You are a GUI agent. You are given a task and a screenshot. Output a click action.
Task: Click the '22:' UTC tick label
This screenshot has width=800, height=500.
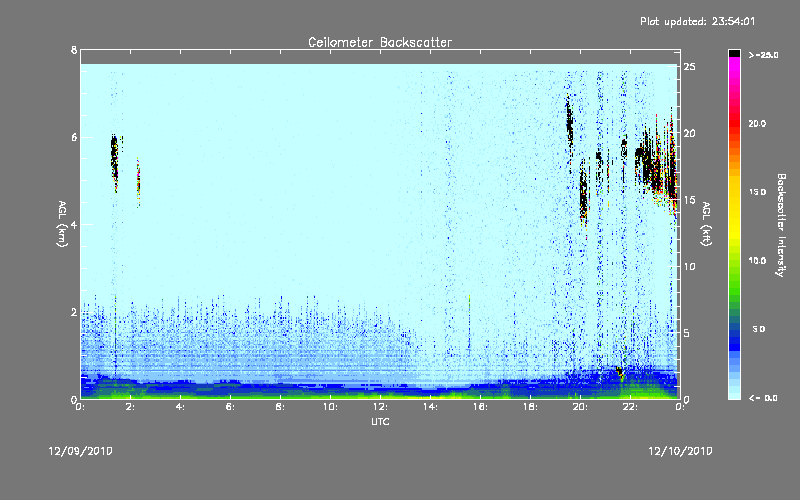[631, 407]
